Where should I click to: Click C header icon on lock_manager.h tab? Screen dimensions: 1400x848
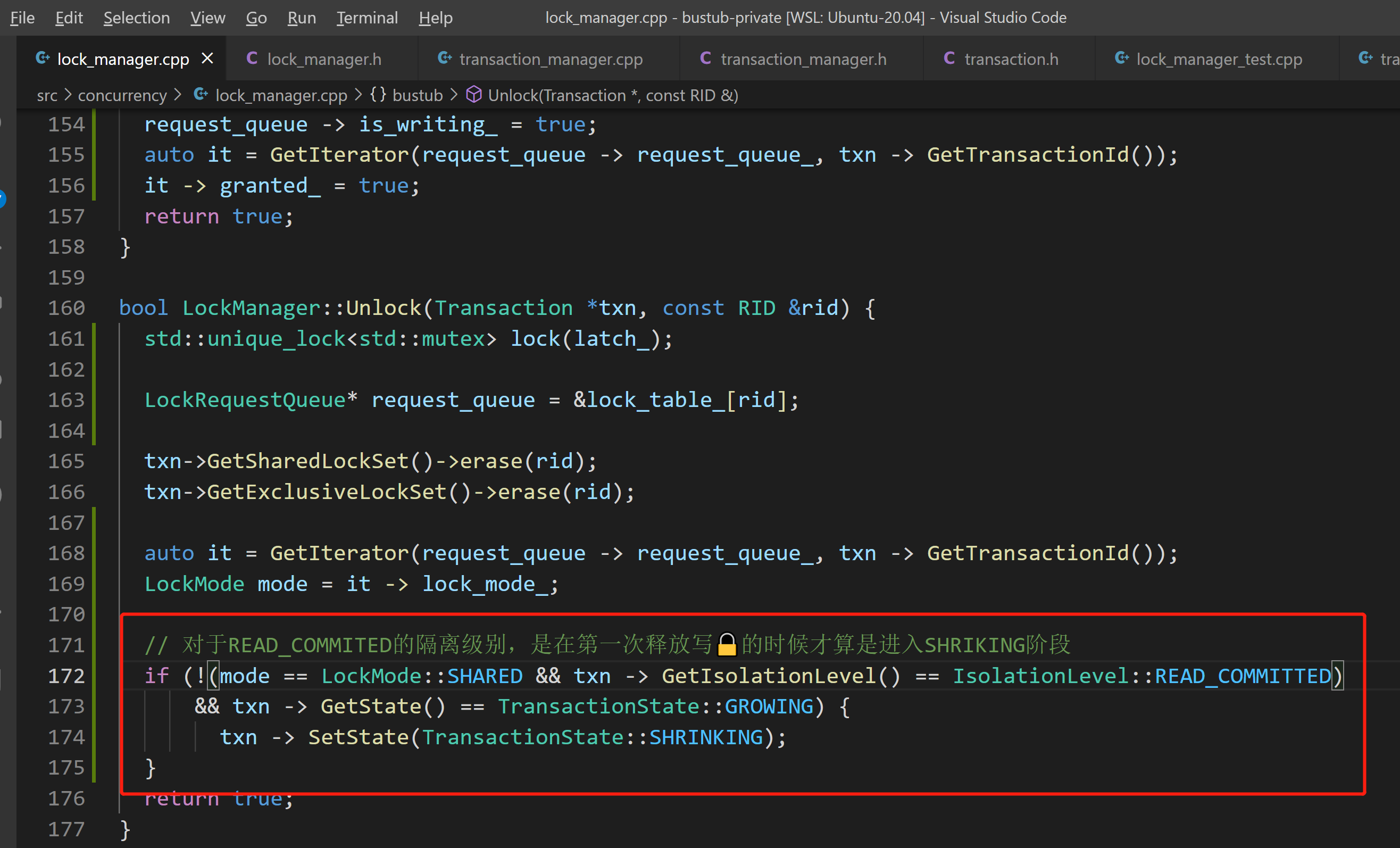252,59
